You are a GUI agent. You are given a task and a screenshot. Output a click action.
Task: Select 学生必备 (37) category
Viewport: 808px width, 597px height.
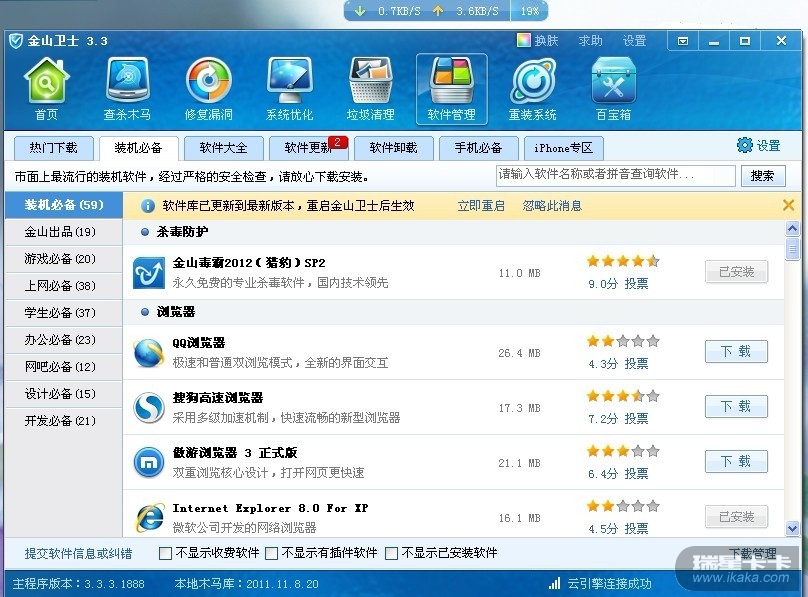pyautogui.click(x=63, y=313)
